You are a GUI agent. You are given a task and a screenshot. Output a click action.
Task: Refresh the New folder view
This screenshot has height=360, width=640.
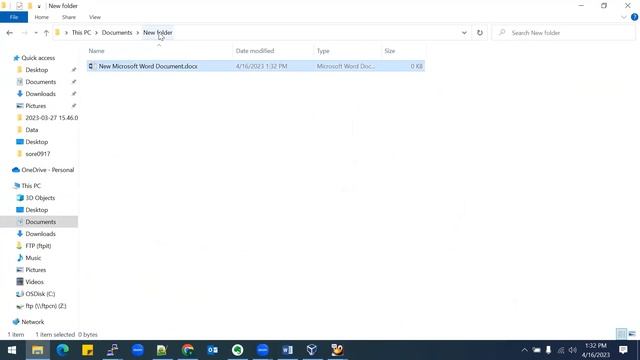point(480,33)
